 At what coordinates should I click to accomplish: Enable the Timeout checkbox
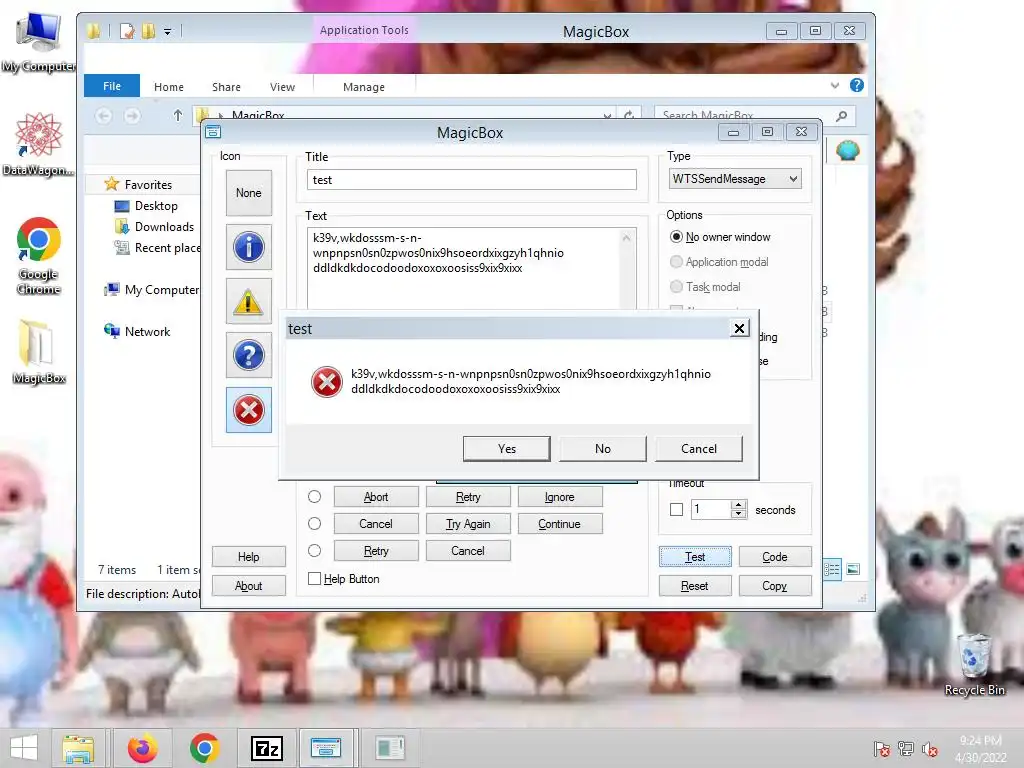[677, 509]
